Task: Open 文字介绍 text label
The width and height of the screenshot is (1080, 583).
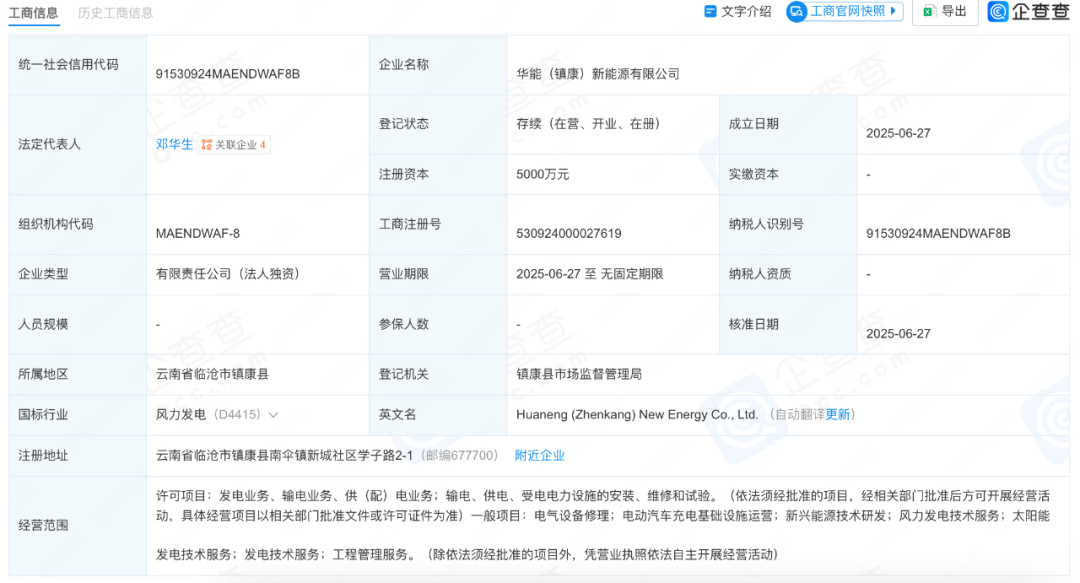Action: pyautogui.click(x=746, y=12)
